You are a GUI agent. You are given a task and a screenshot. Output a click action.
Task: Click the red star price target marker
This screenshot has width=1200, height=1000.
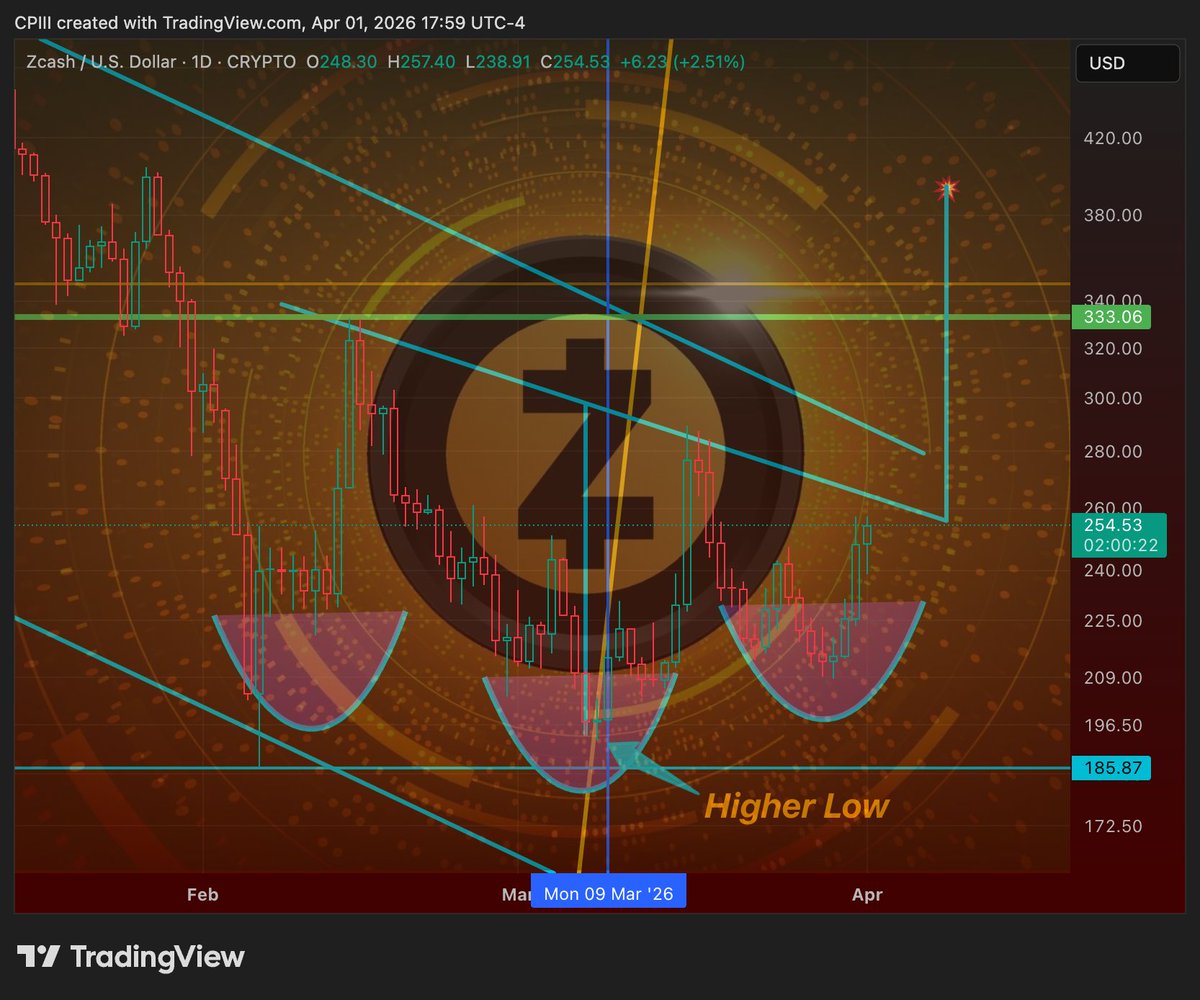946,188
